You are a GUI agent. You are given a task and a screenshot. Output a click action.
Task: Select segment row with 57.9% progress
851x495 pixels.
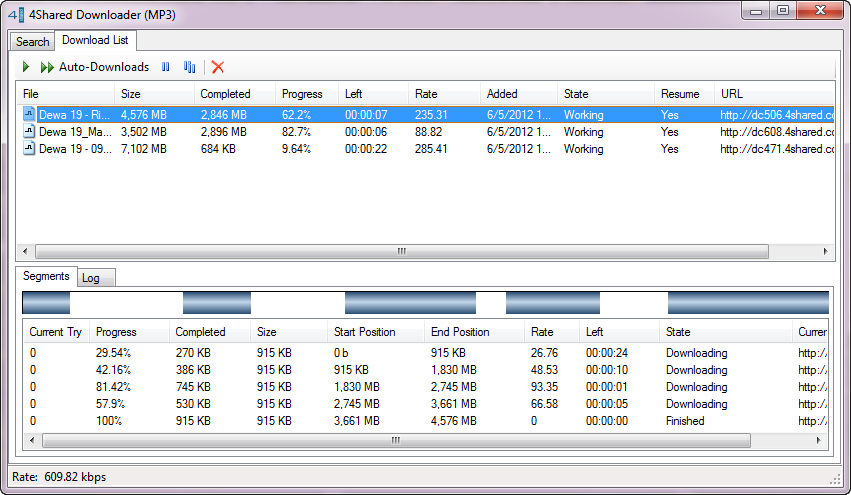(426, 404)
